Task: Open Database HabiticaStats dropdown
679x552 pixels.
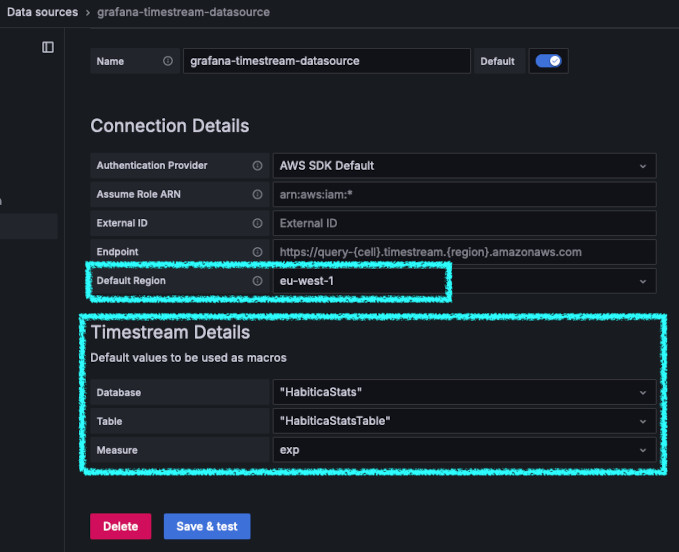Action: click(464, 392)
